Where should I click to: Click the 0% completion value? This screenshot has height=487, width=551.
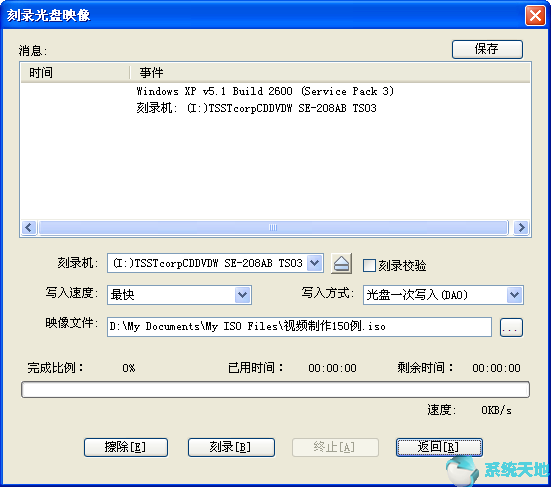coord(129,368)
